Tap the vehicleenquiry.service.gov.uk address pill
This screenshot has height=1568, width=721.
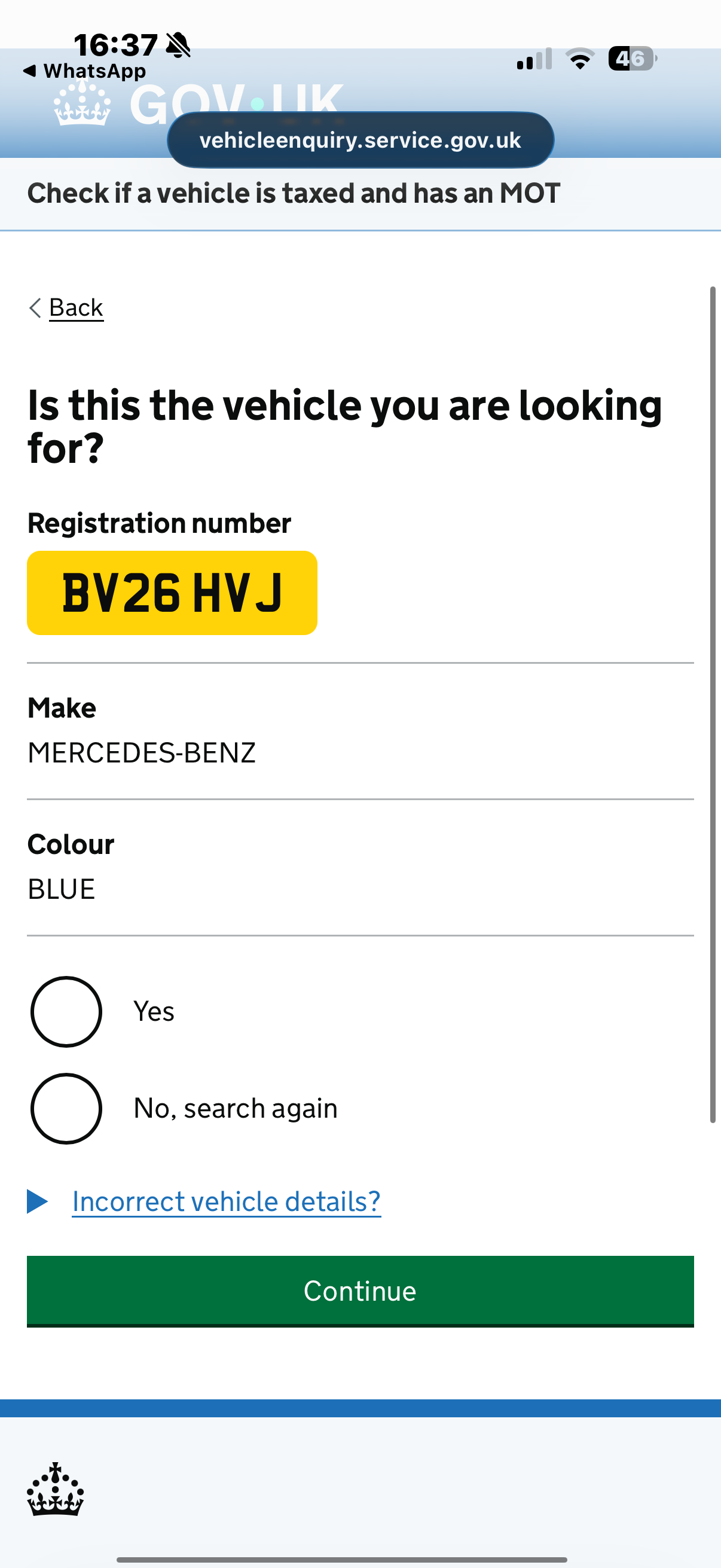pyautogui.click(x=361, y=140)
